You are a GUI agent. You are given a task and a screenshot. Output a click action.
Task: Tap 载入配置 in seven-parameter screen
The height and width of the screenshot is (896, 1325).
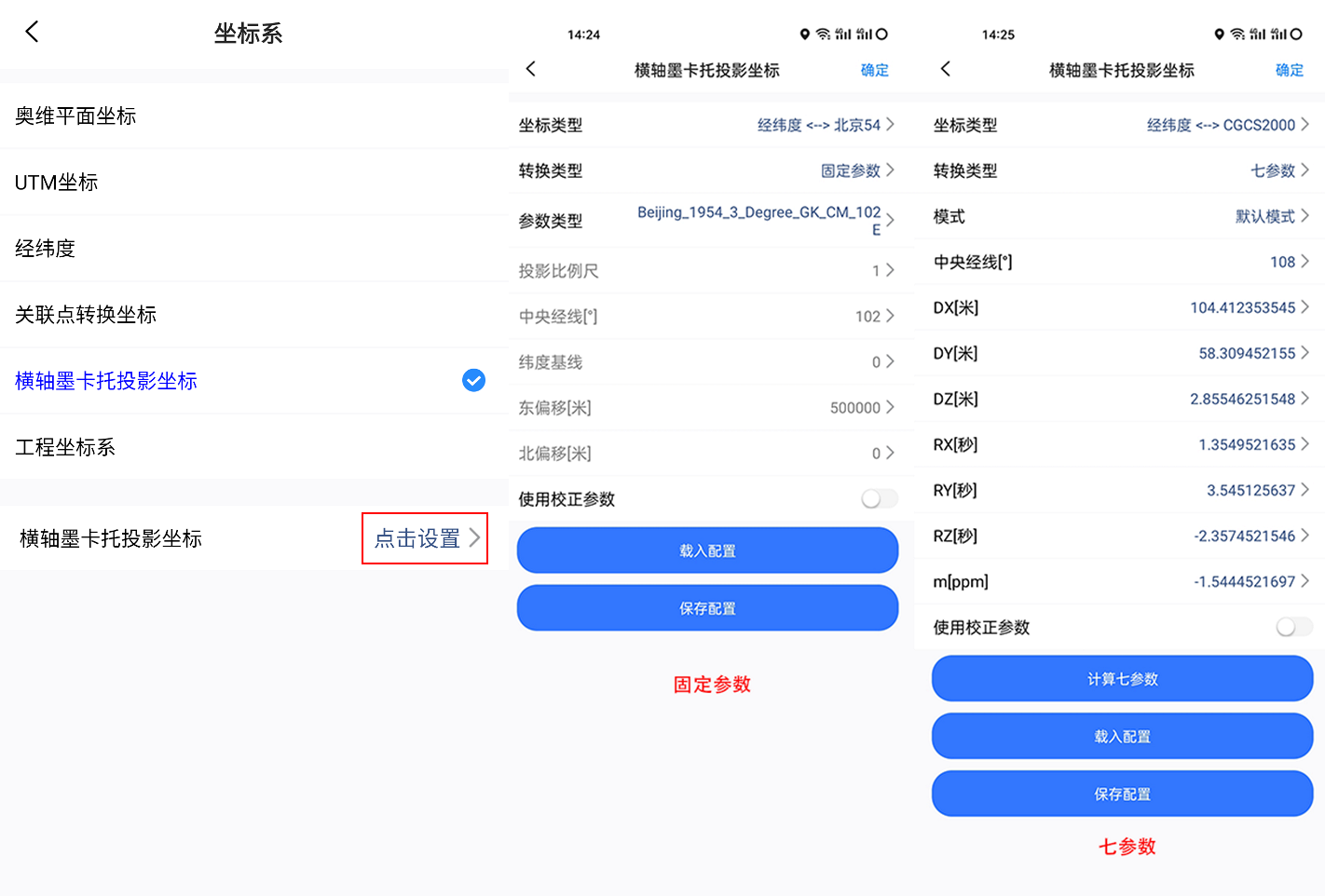tap(1123, 737)
